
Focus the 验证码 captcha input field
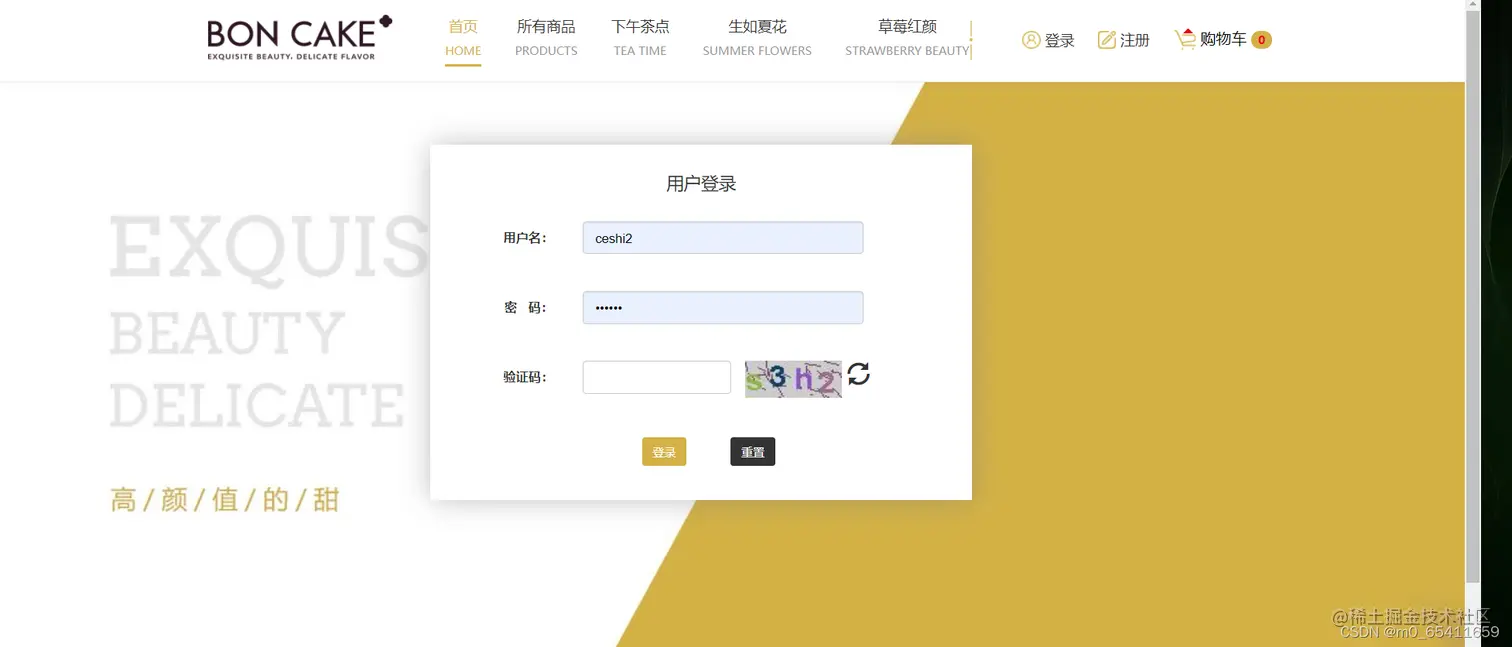[x=656, y=376]
